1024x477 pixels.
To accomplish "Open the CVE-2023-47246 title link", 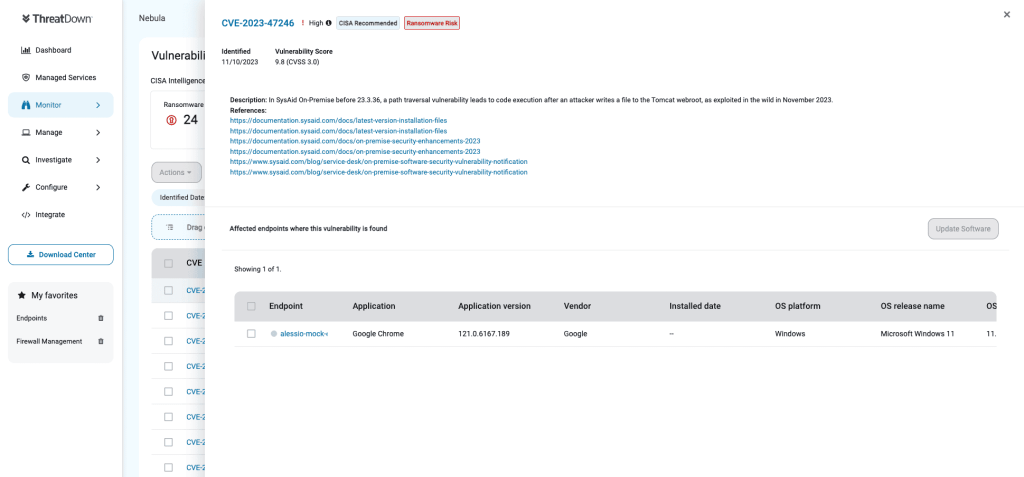I will 258,23.
